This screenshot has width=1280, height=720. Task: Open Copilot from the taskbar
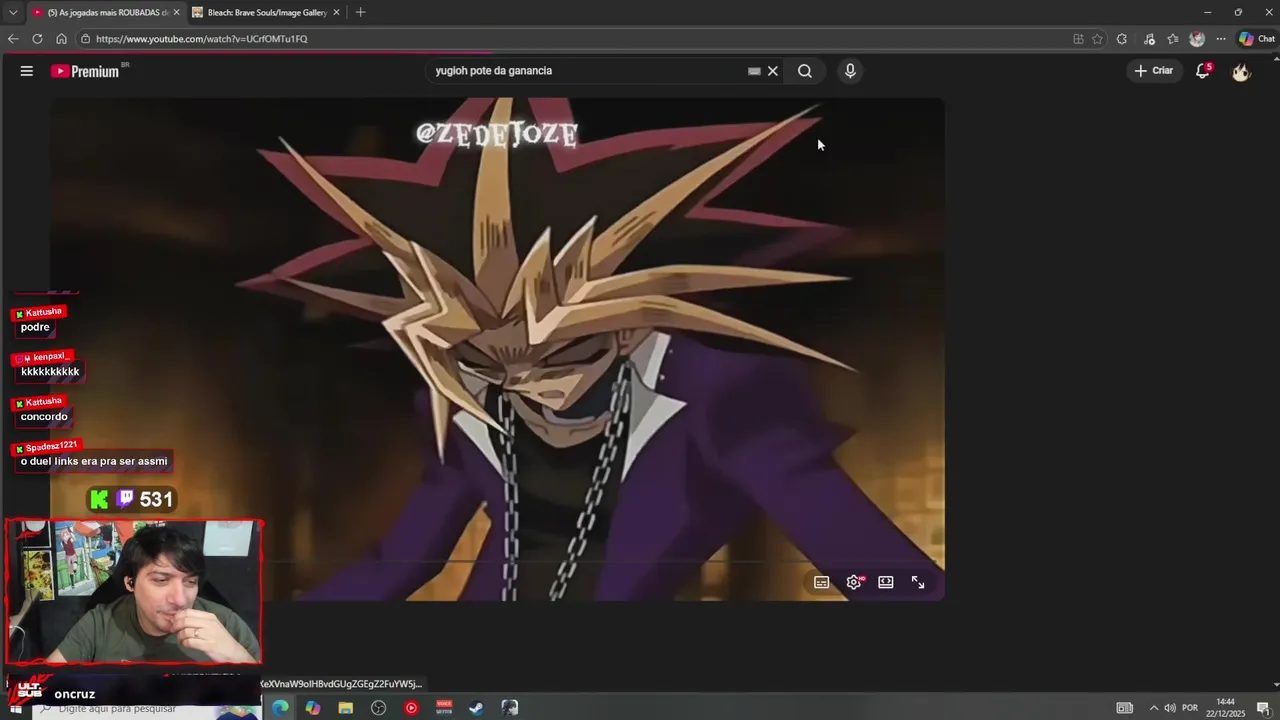313,708
